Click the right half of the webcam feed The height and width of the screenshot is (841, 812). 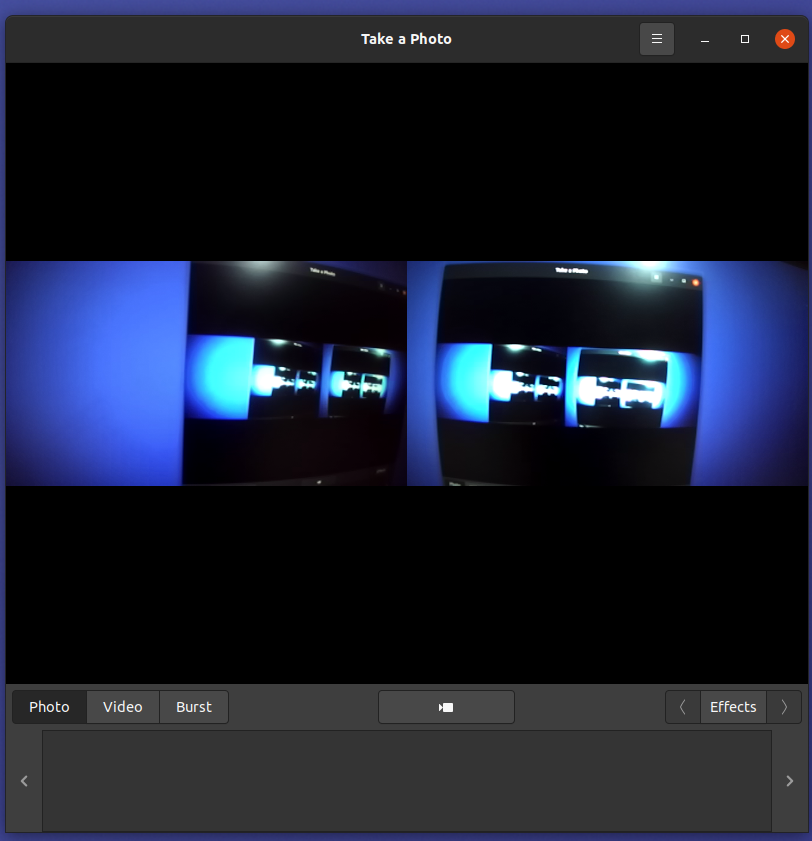tap(607, 373)
